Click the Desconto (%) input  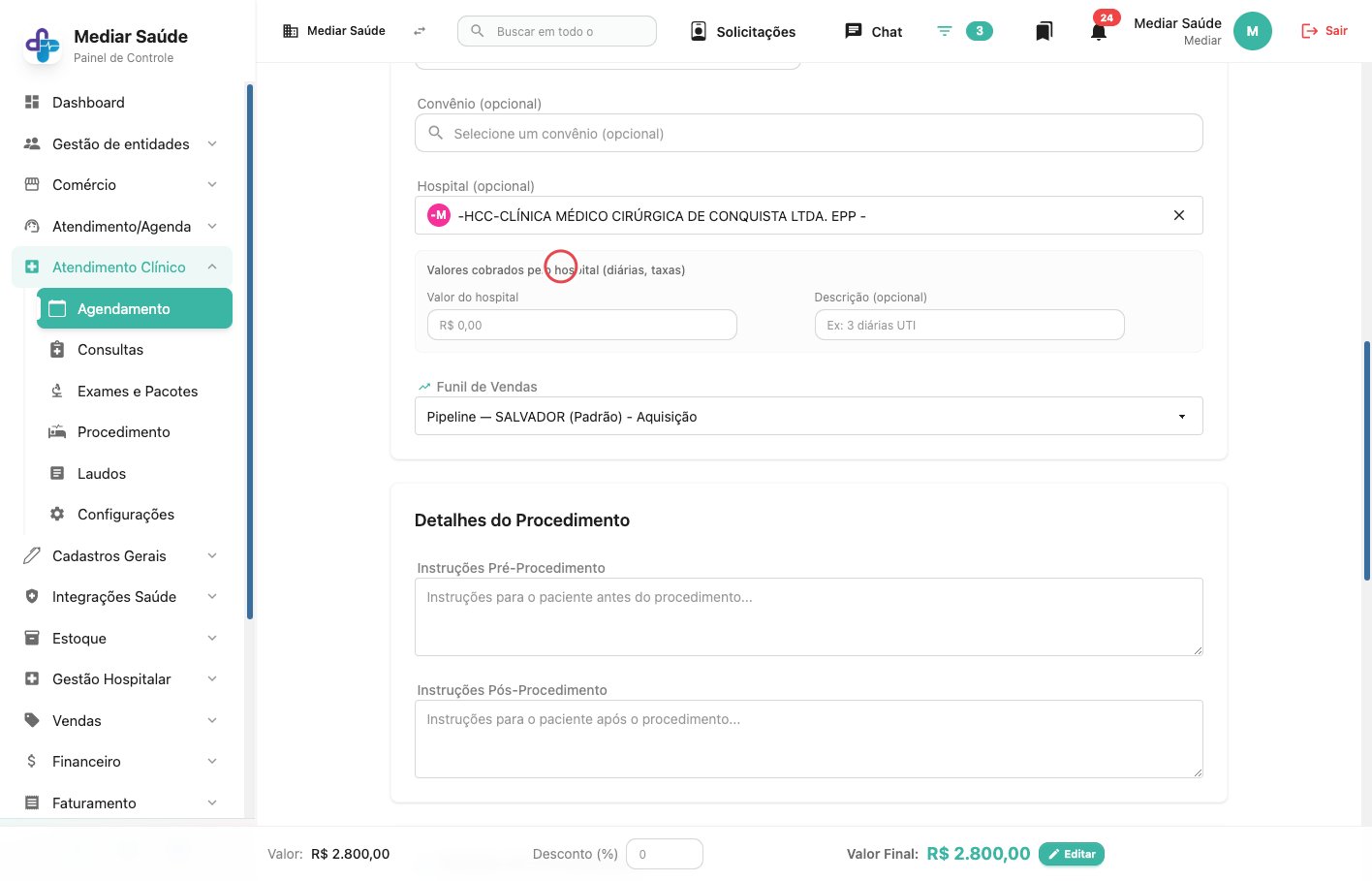(665, 854)
